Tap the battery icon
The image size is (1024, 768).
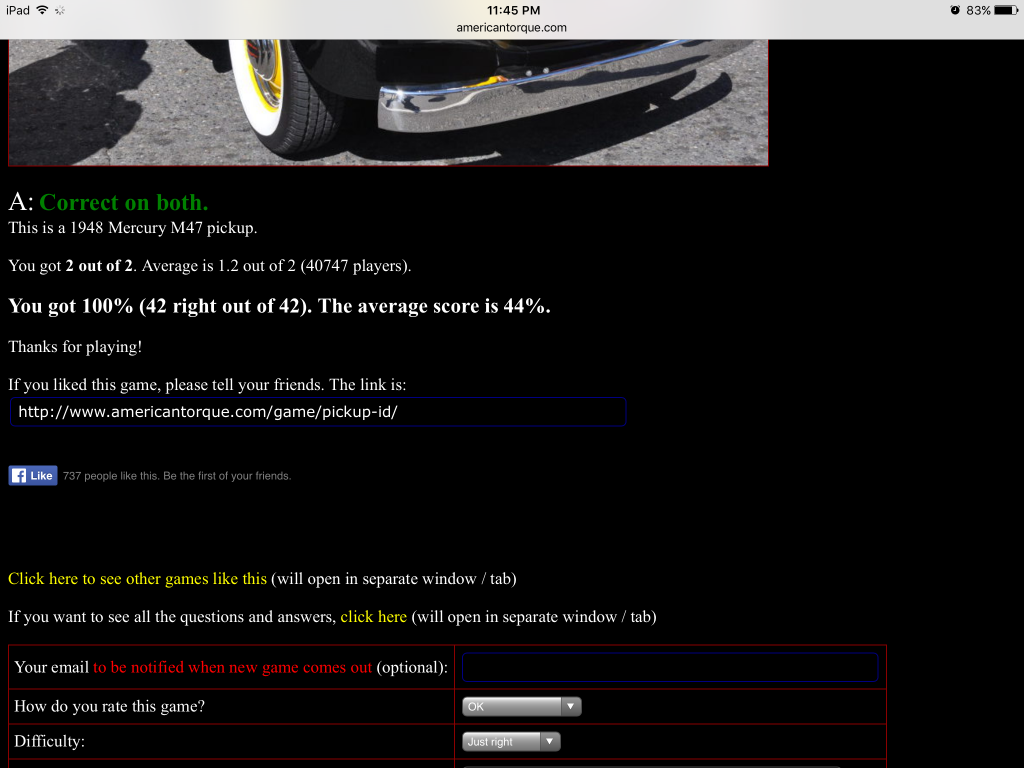(x=1005, y=10)
